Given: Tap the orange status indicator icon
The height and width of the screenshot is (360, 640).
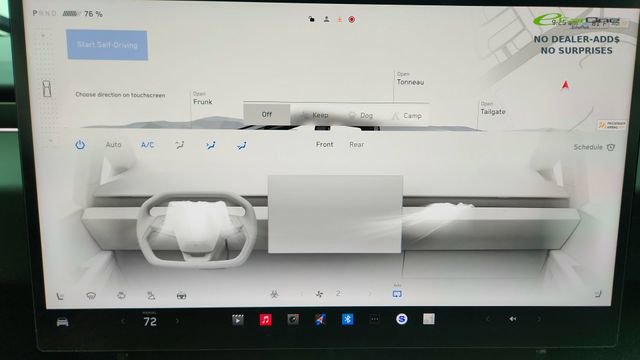Looking at the screenshot, I should (339, 19).
